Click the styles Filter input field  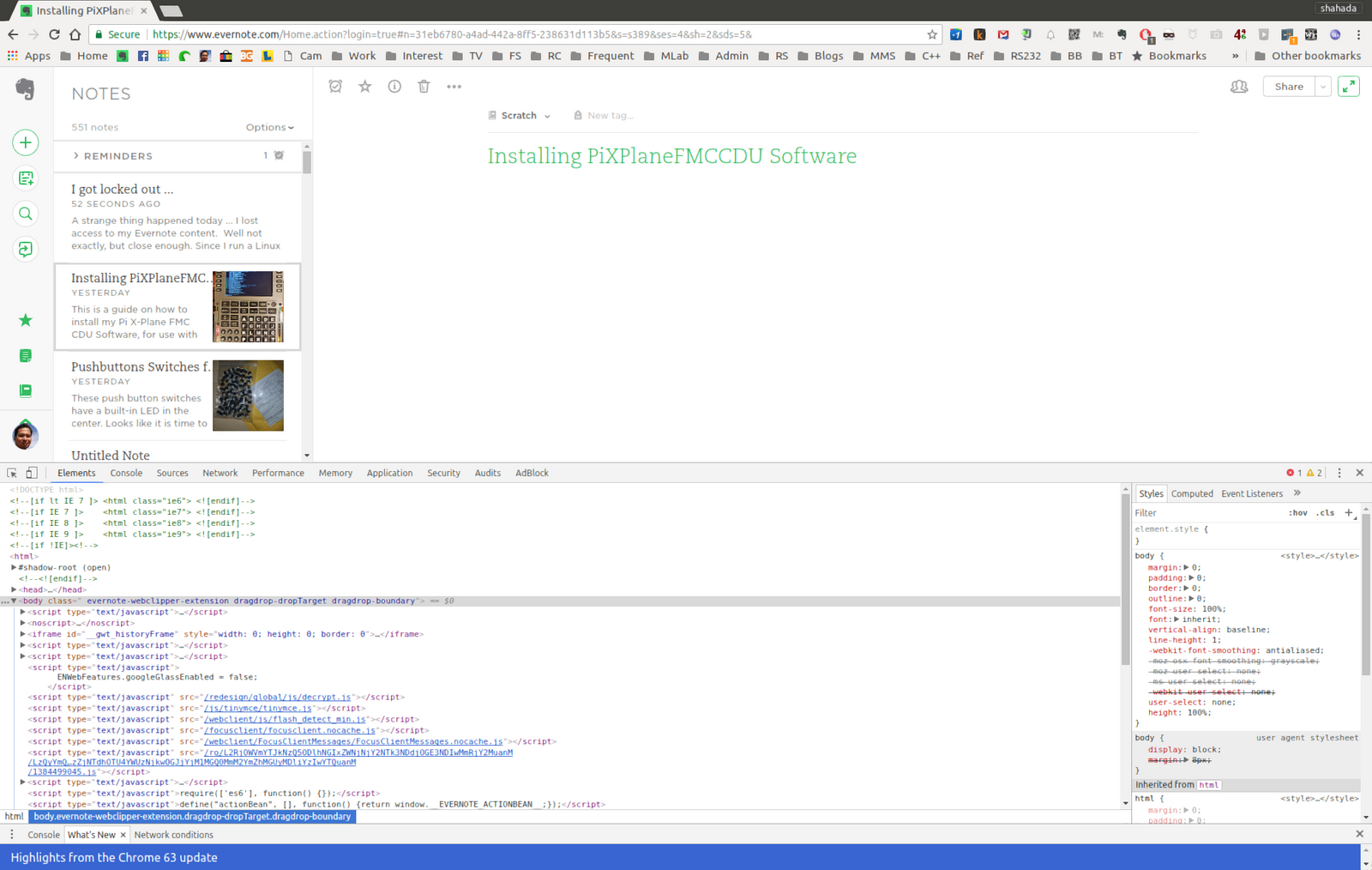tap(1205, 513)
